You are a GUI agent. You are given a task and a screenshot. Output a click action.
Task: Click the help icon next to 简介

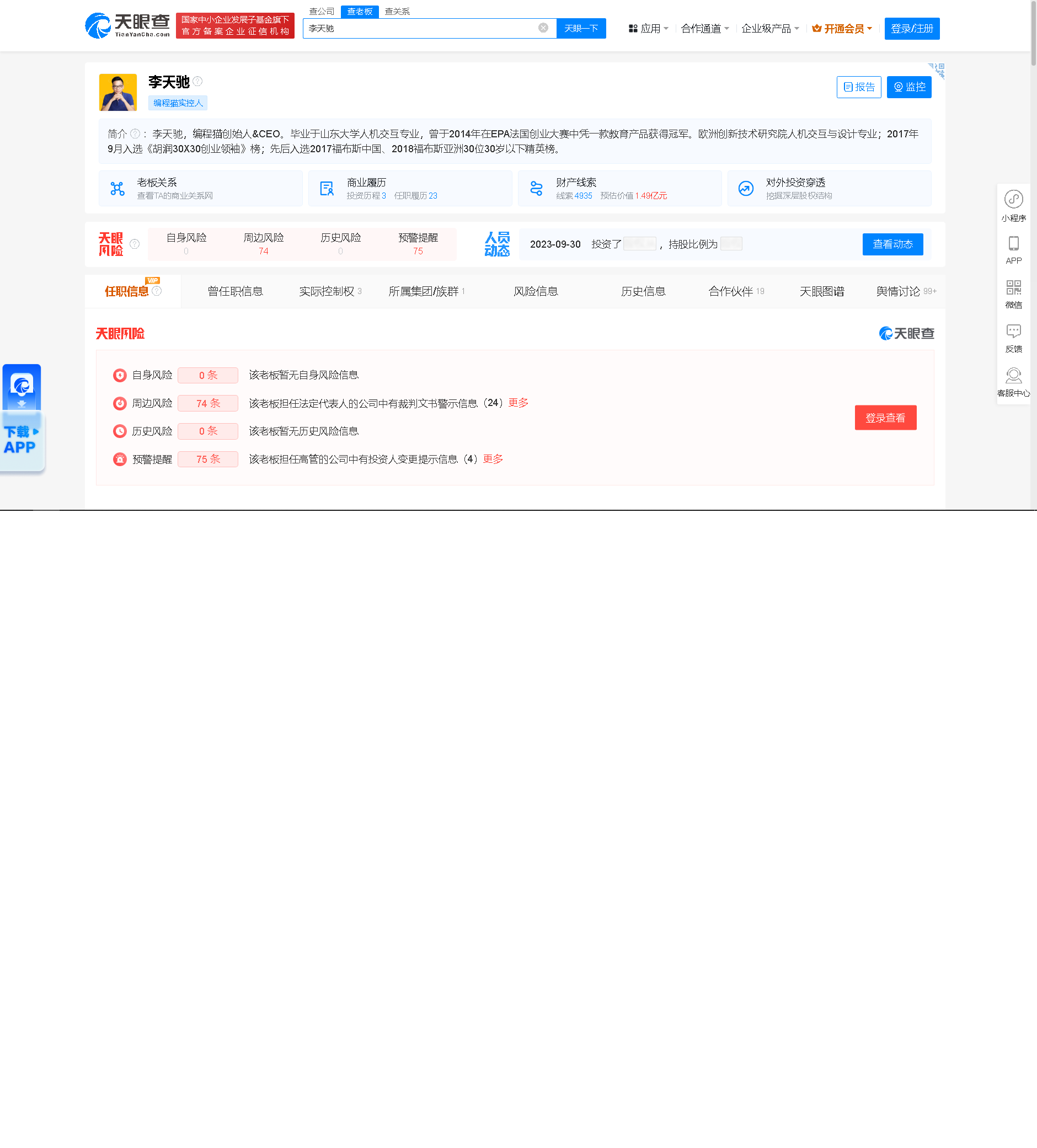click(x=135, y=134)
